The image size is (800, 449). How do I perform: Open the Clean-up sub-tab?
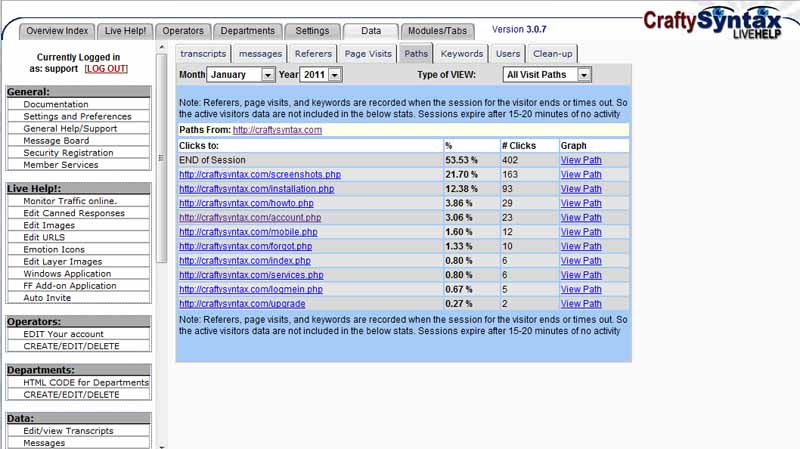[x=553, y=54]
